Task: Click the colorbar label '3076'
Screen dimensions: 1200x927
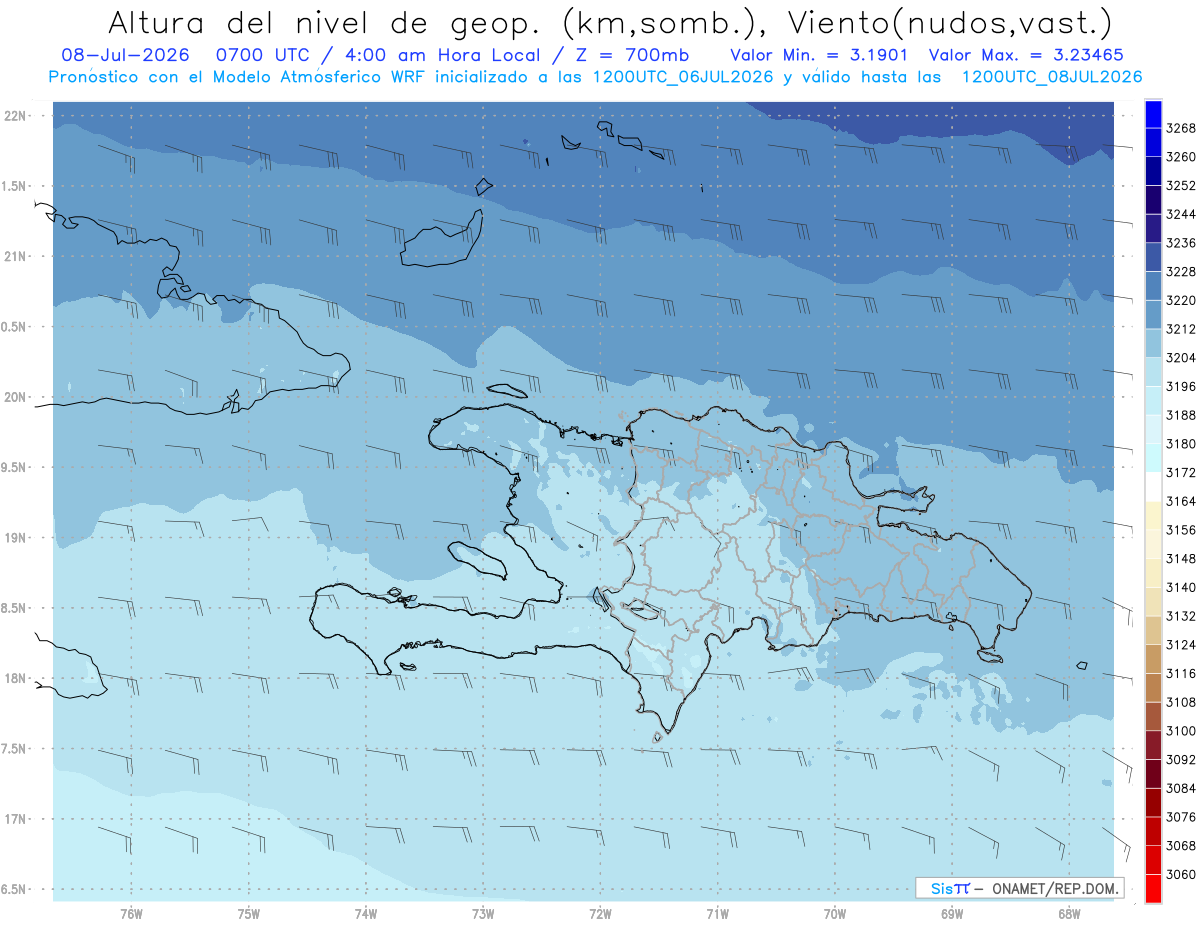Action: [1181, 817]
